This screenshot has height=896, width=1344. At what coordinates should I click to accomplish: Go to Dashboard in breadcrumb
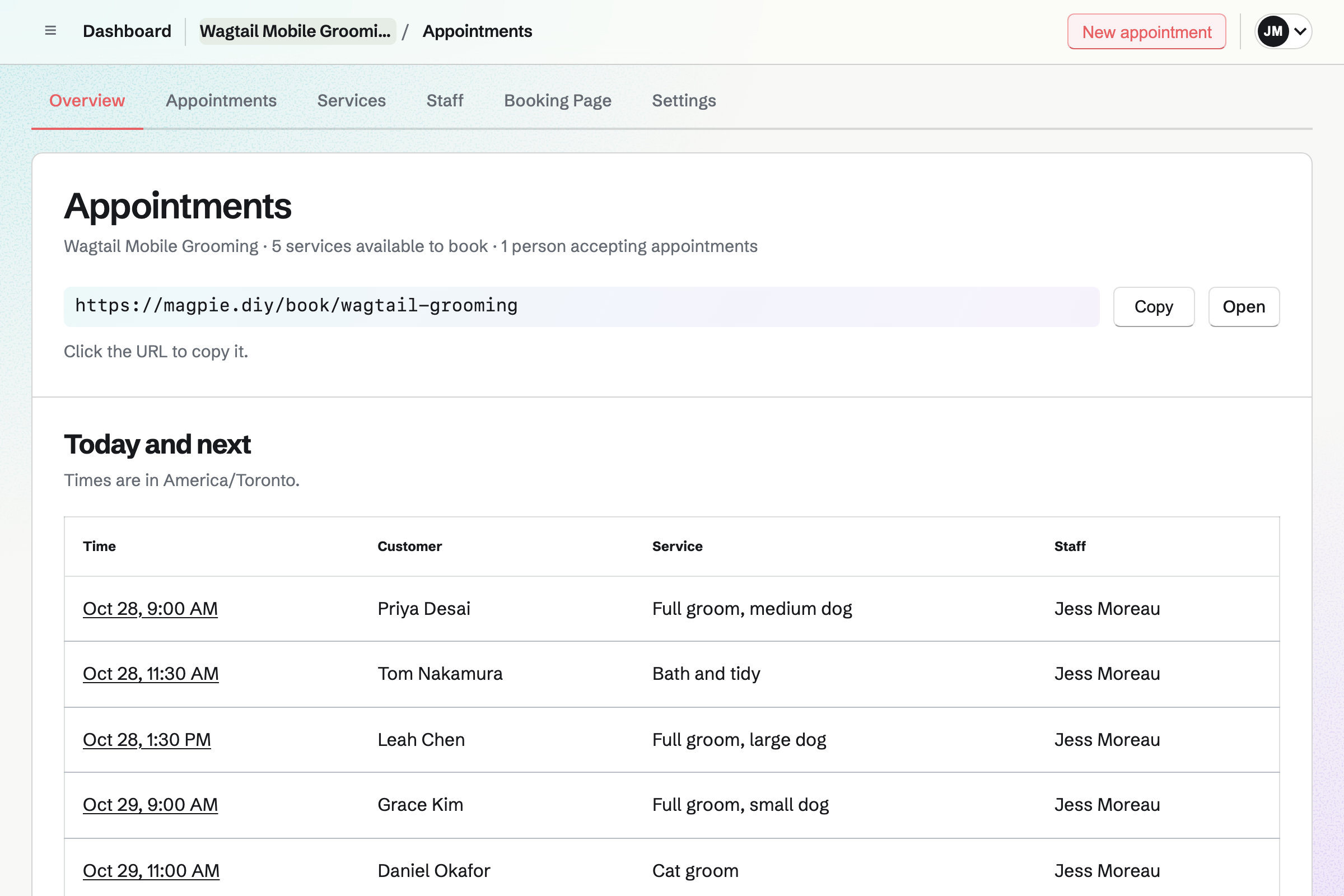coord(127,31)
